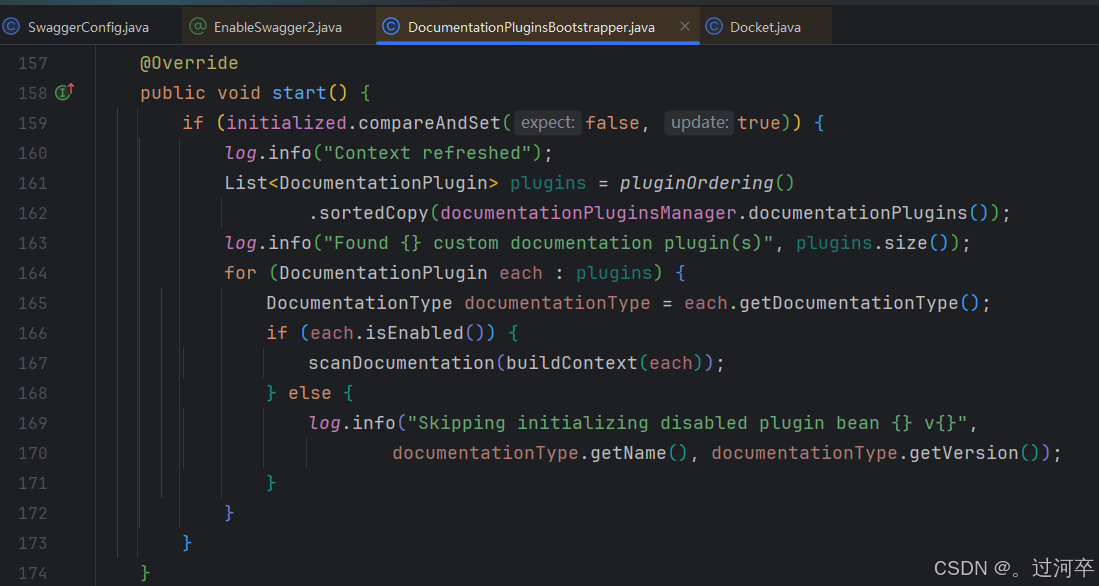Close the DocumentationPluginsBootstrapper.java tab

[x=685, y=27]
